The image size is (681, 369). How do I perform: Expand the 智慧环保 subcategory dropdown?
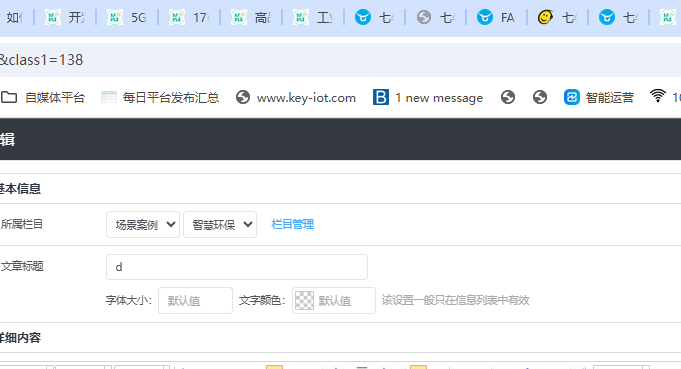tap(220, 224)
